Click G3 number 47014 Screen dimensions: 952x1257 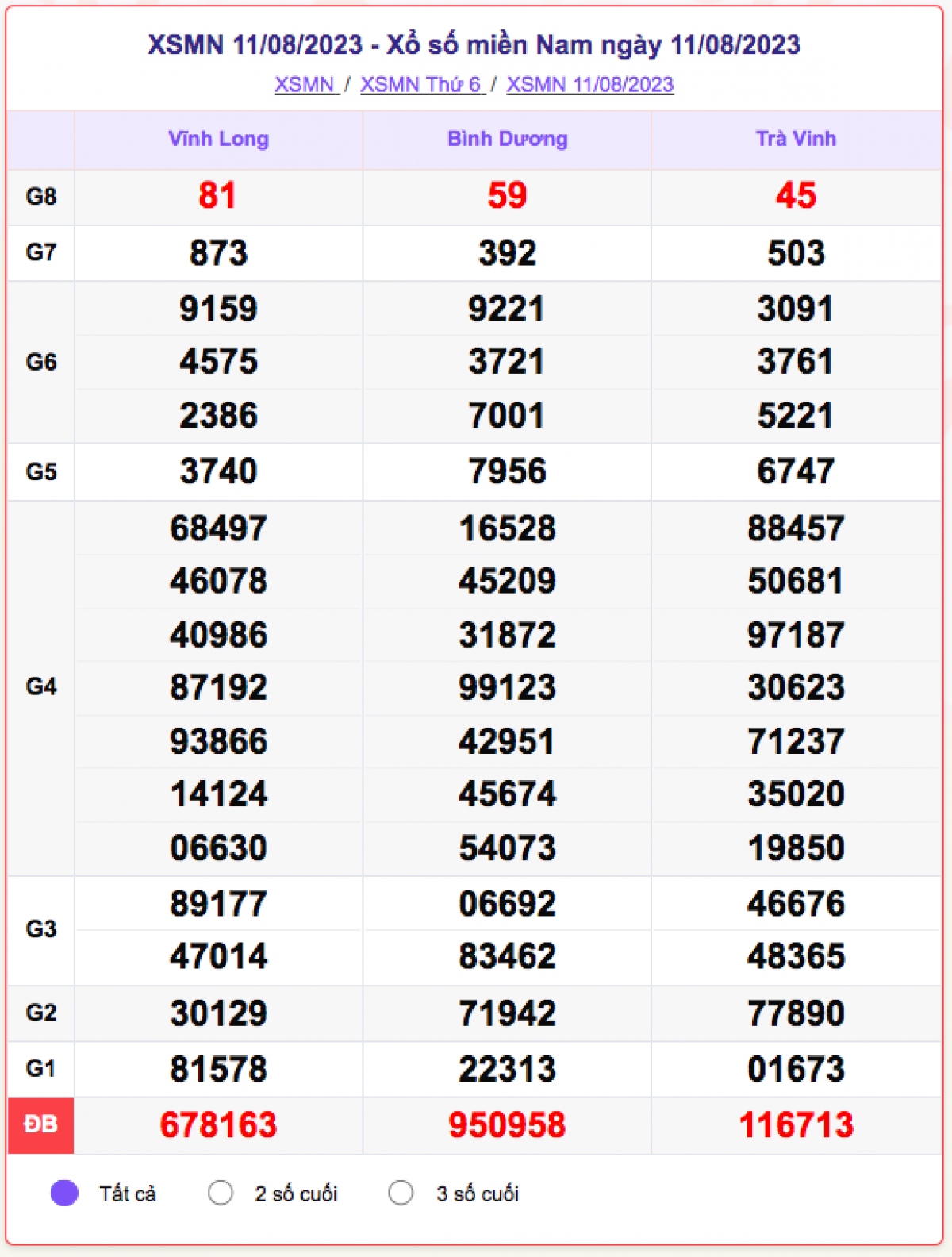coord(219,956)
